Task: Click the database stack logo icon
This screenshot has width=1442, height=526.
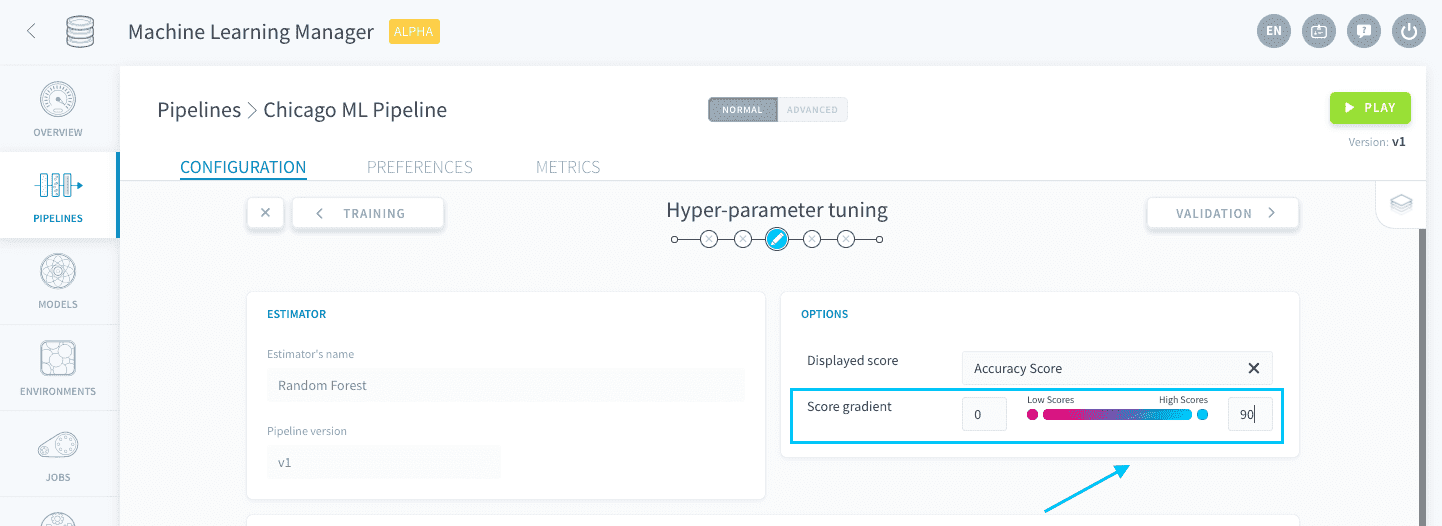Action: pyautogui.click(x=80, y=31)
